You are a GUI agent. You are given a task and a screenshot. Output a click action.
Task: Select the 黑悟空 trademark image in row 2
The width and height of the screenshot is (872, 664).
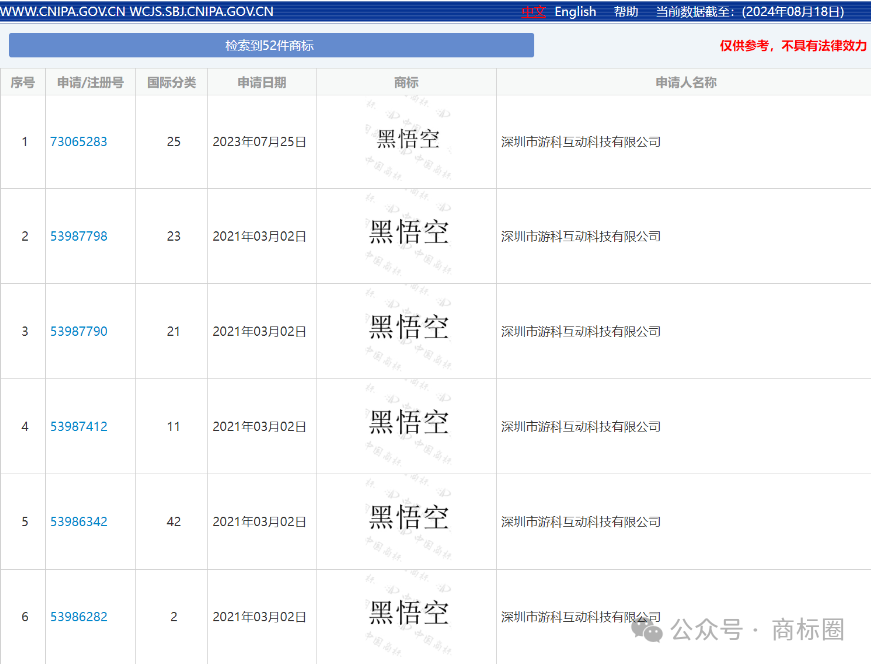pos(409,232)
